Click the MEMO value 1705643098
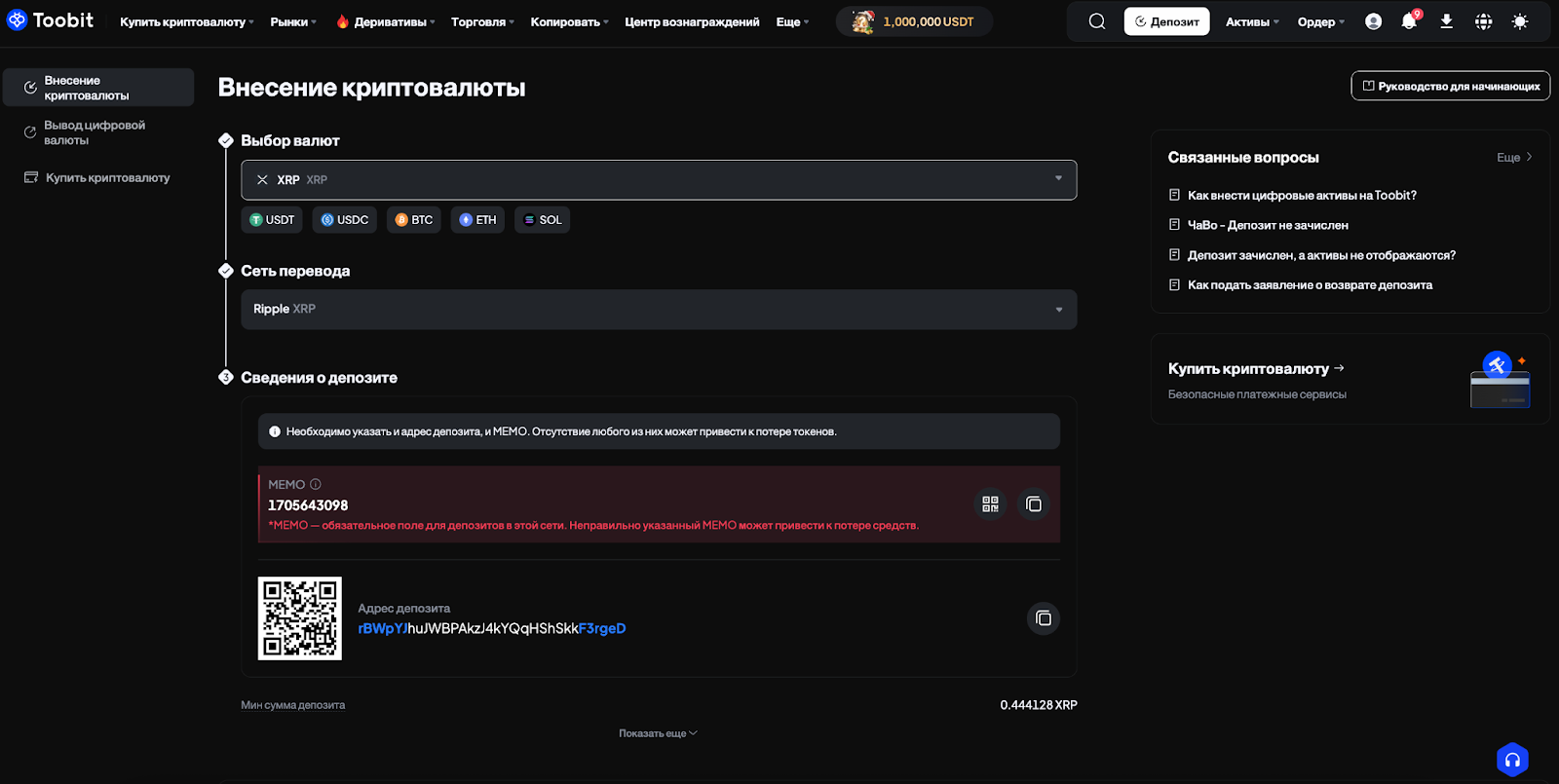Screen dimensions: 1559x784 click(308, 505)
